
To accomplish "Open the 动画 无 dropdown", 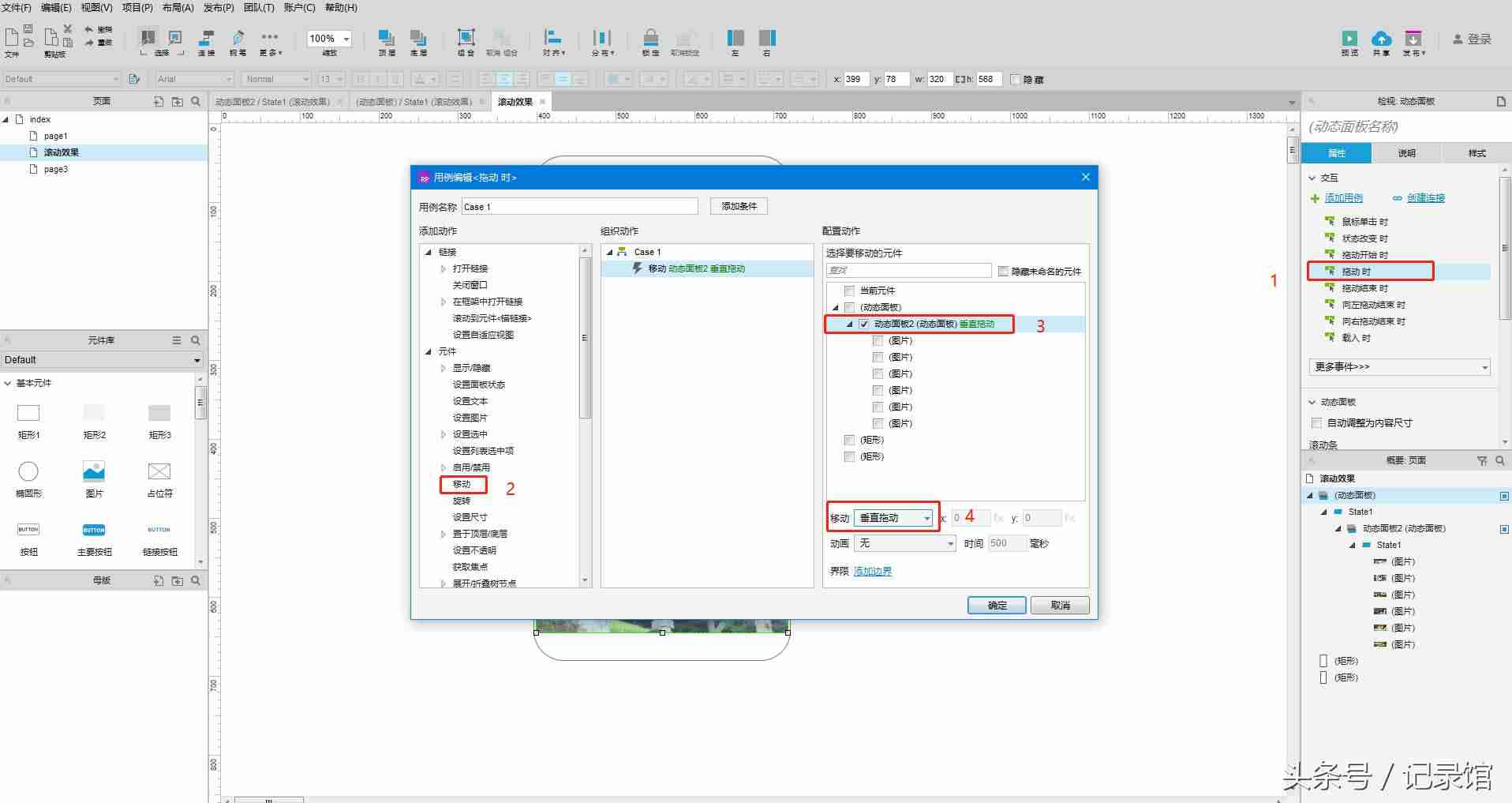I will click(x=905, y=543).
